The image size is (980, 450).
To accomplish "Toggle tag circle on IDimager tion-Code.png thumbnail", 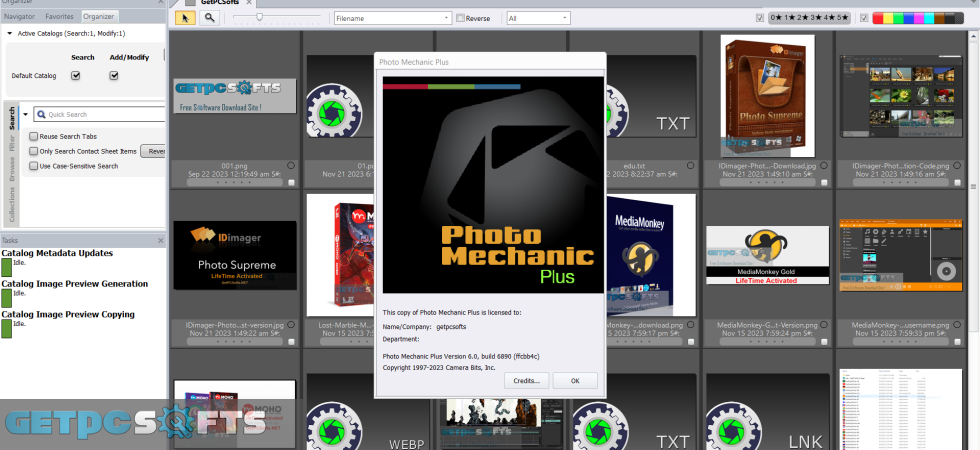I will point(957,166).
